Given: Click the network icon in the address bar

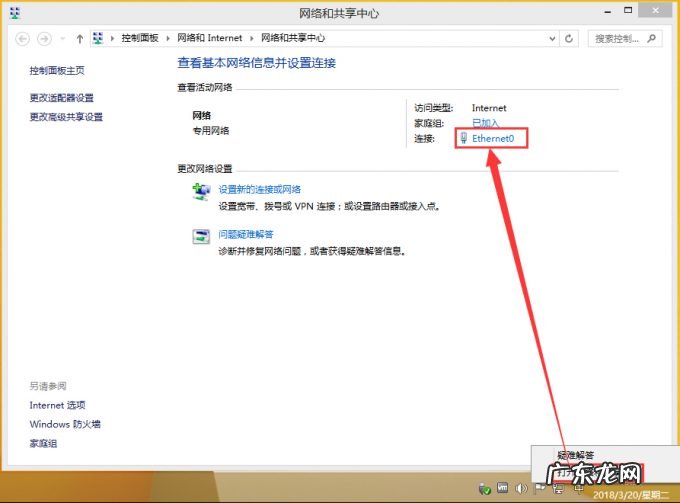Looking at the screenshot, I should (x=98, y=38).
